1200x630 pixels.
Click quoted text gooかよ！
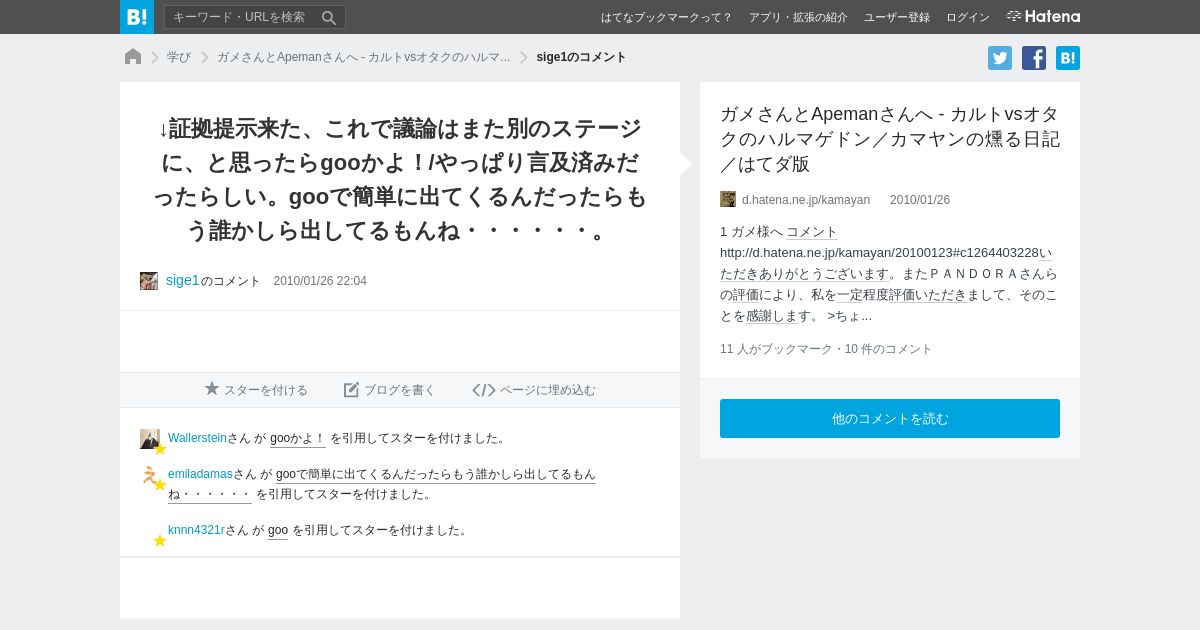click(x=298, y=438)
